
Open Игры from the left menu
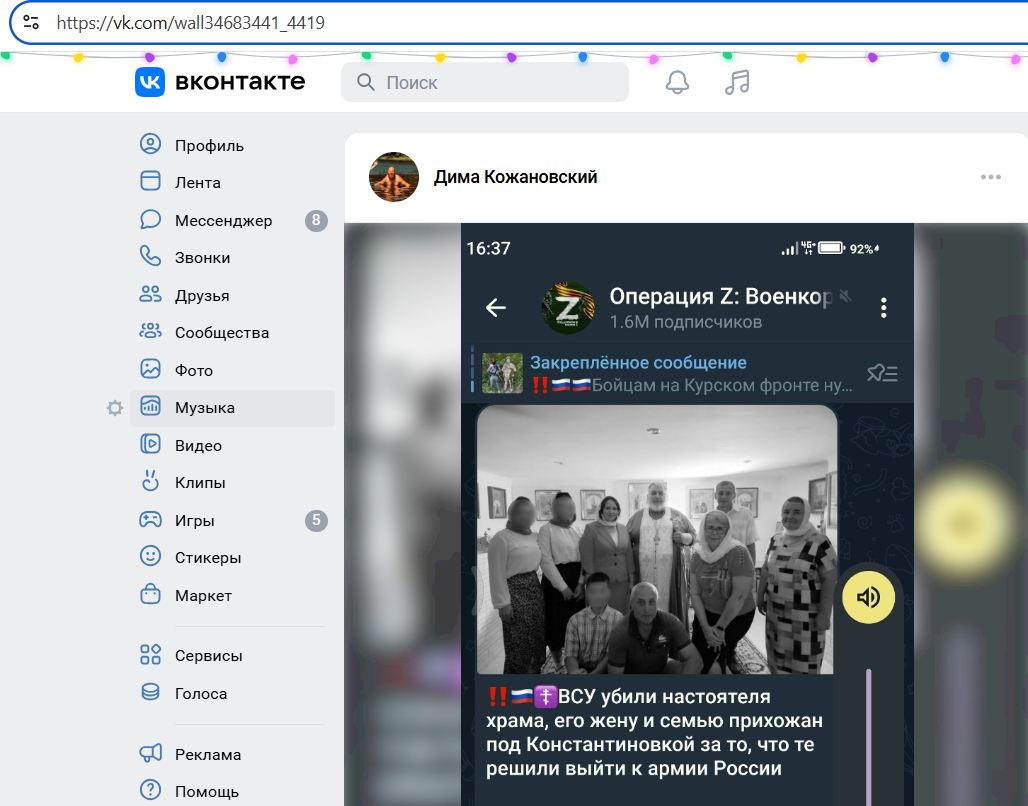point(194,521)
